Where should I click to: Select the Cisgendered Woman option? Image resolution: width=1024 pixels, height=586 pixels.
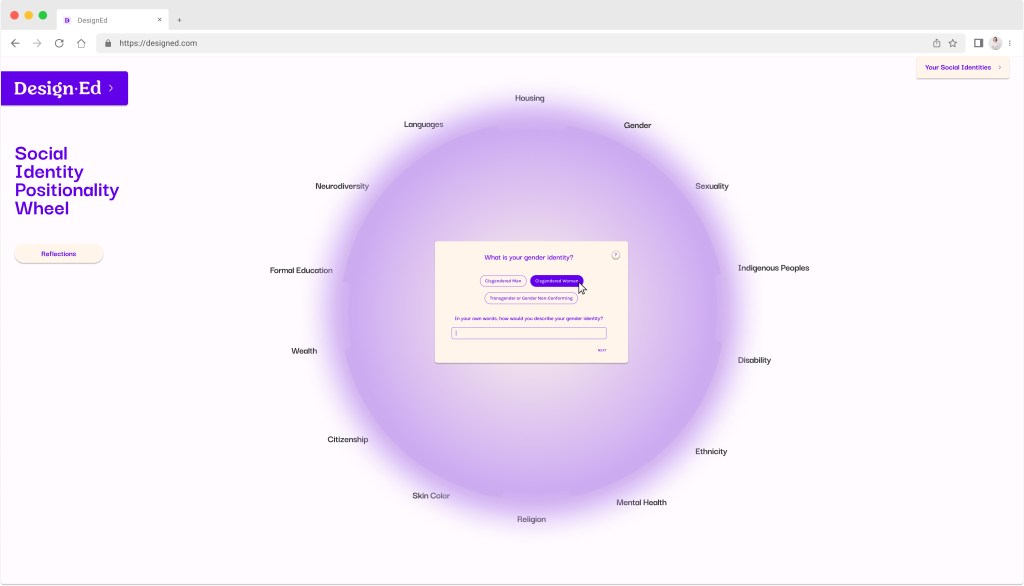click(556, 281)
